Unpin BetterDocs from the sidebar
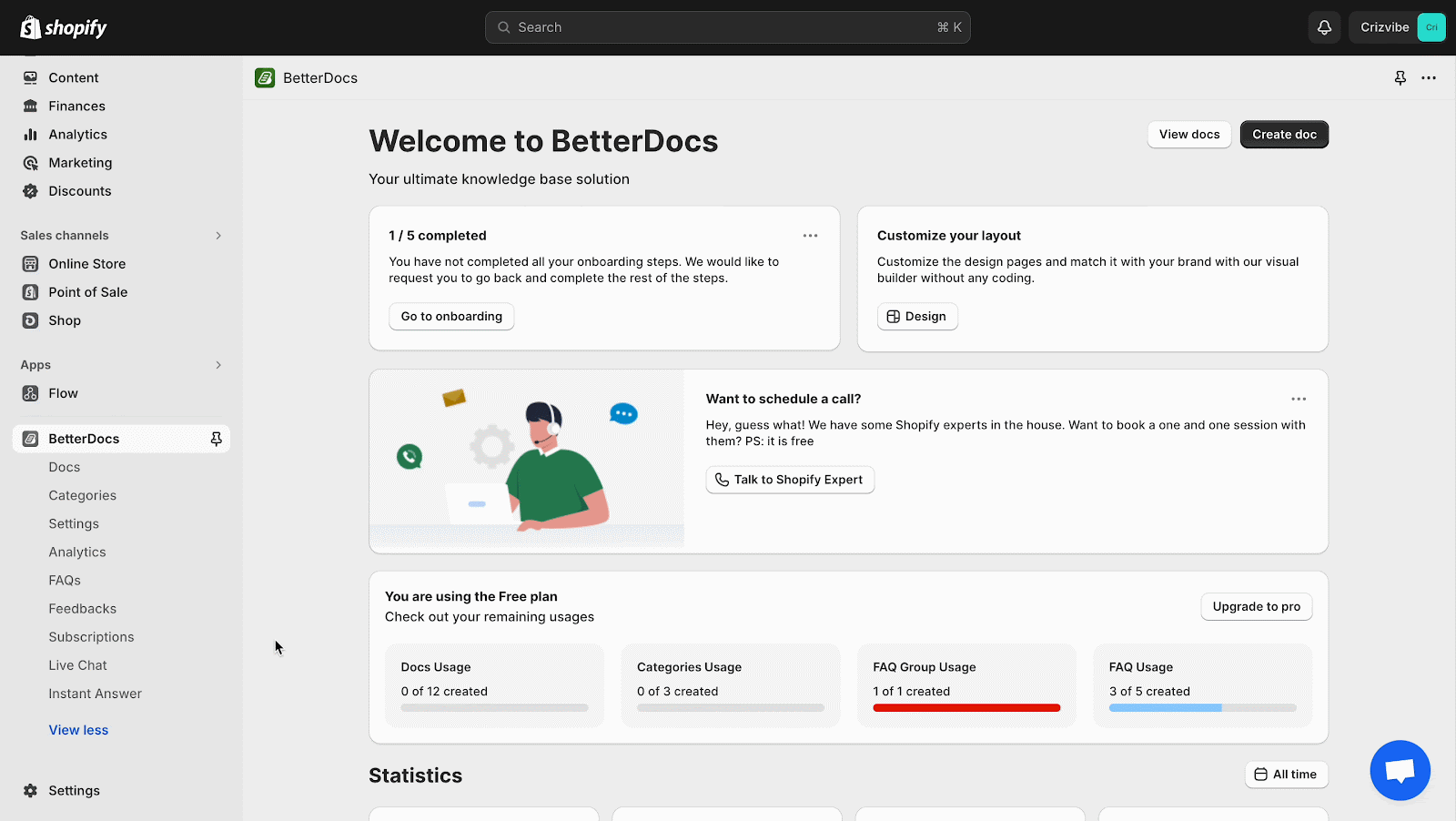This screenshot has height=821, width=1456. (x=216, y=438)
